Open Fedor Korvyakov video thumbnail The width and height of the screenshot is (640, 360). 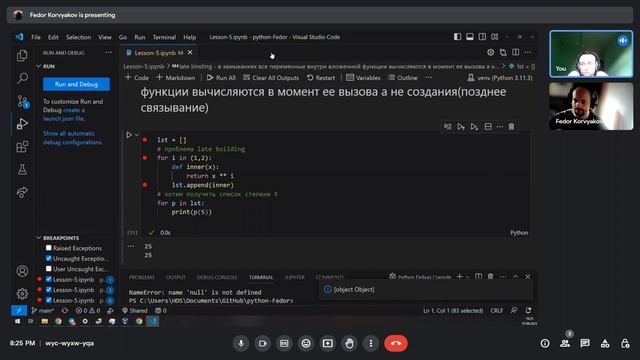click(591, 106)
